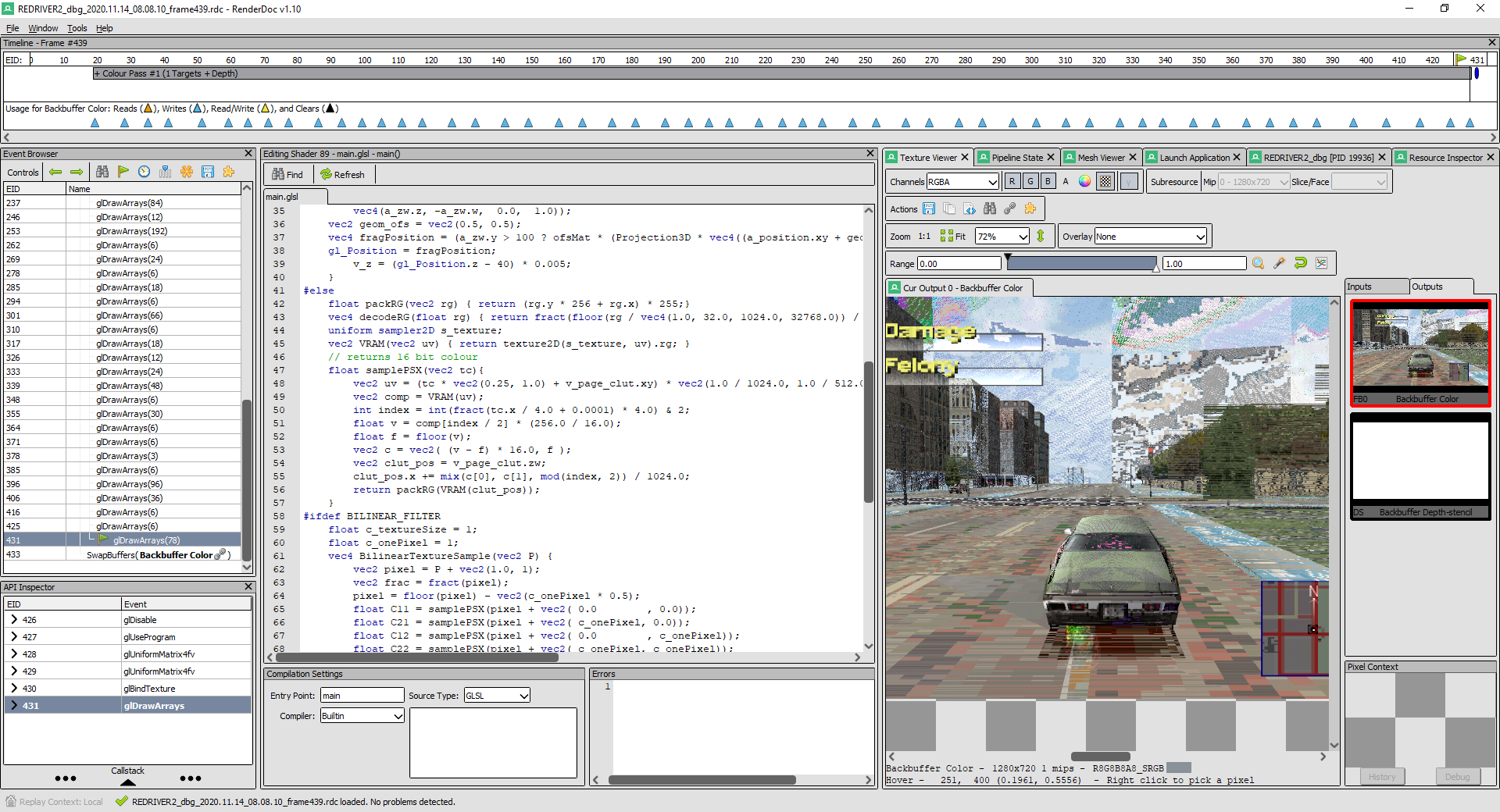1500x812 pixels.
Task: Toggle the red channel R button
Action: tap(1012, 181)
